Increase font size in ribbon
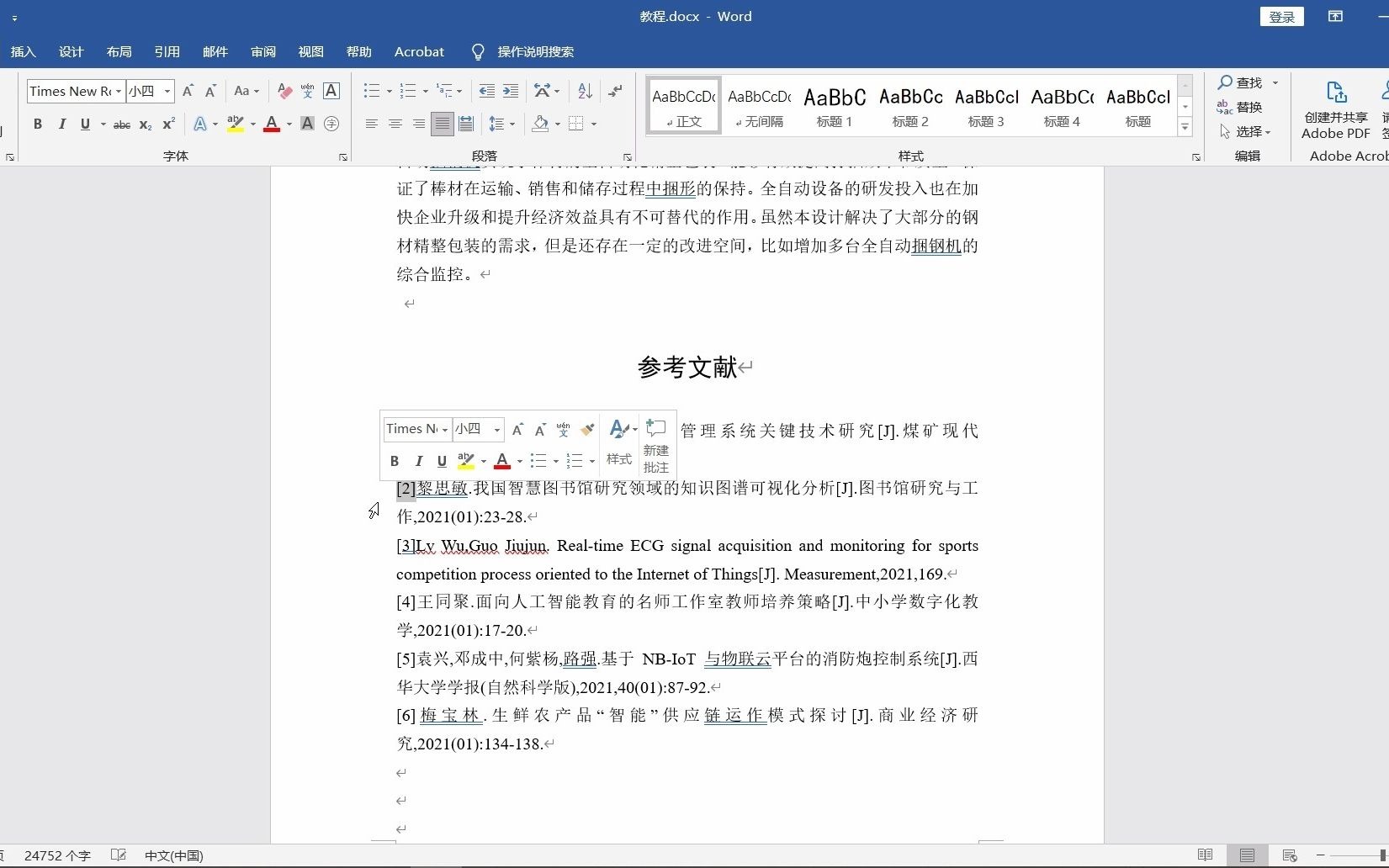 (188, 91)
